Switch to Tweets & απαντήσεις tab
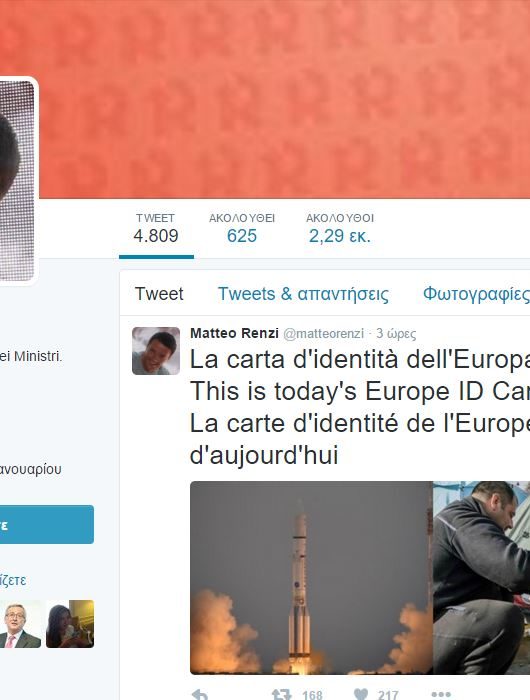Screen dimensions: 530x700 click(303, 294)
